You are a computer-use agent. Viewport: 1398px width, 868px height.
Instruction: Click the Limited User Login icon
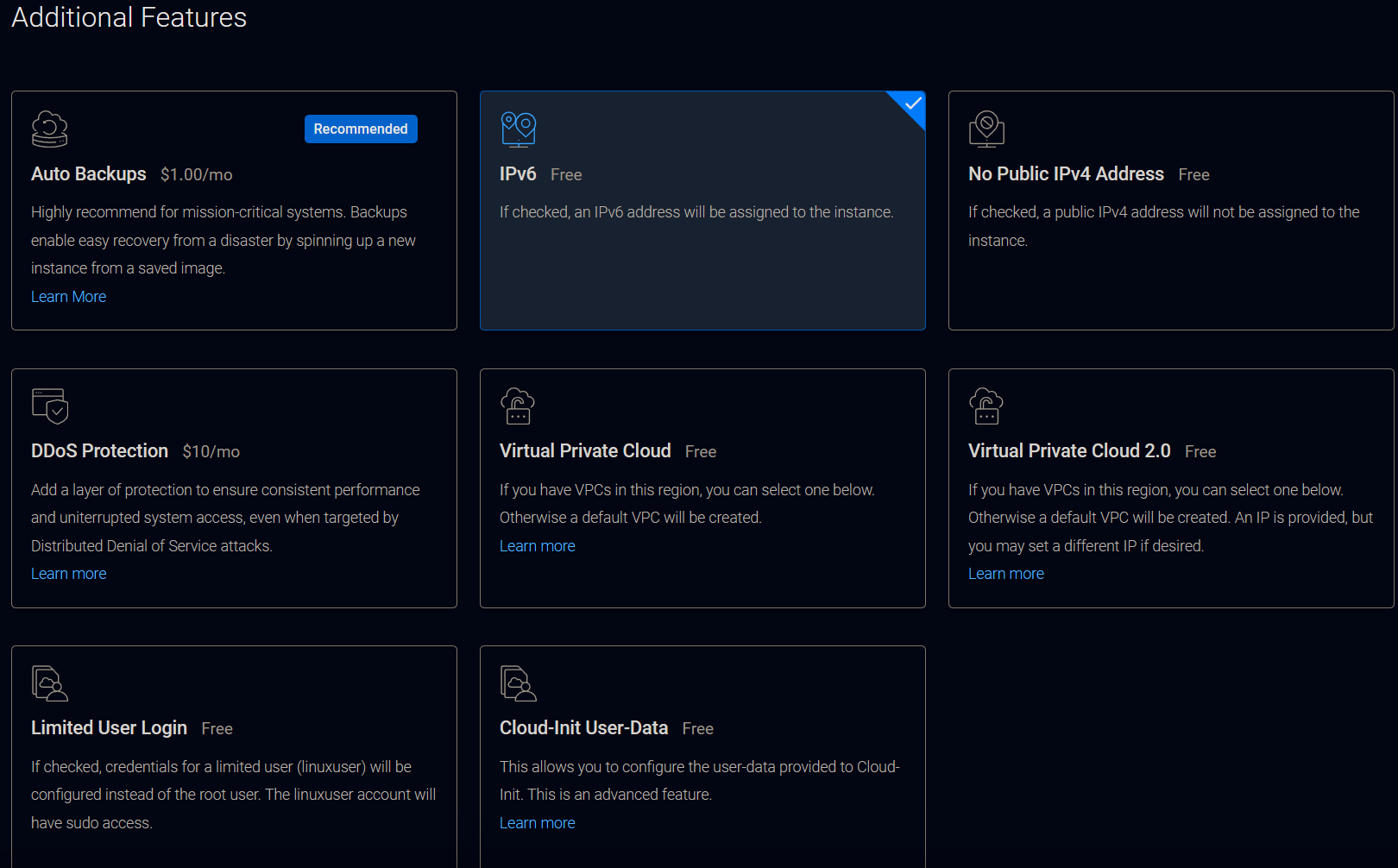pos(49,683)
